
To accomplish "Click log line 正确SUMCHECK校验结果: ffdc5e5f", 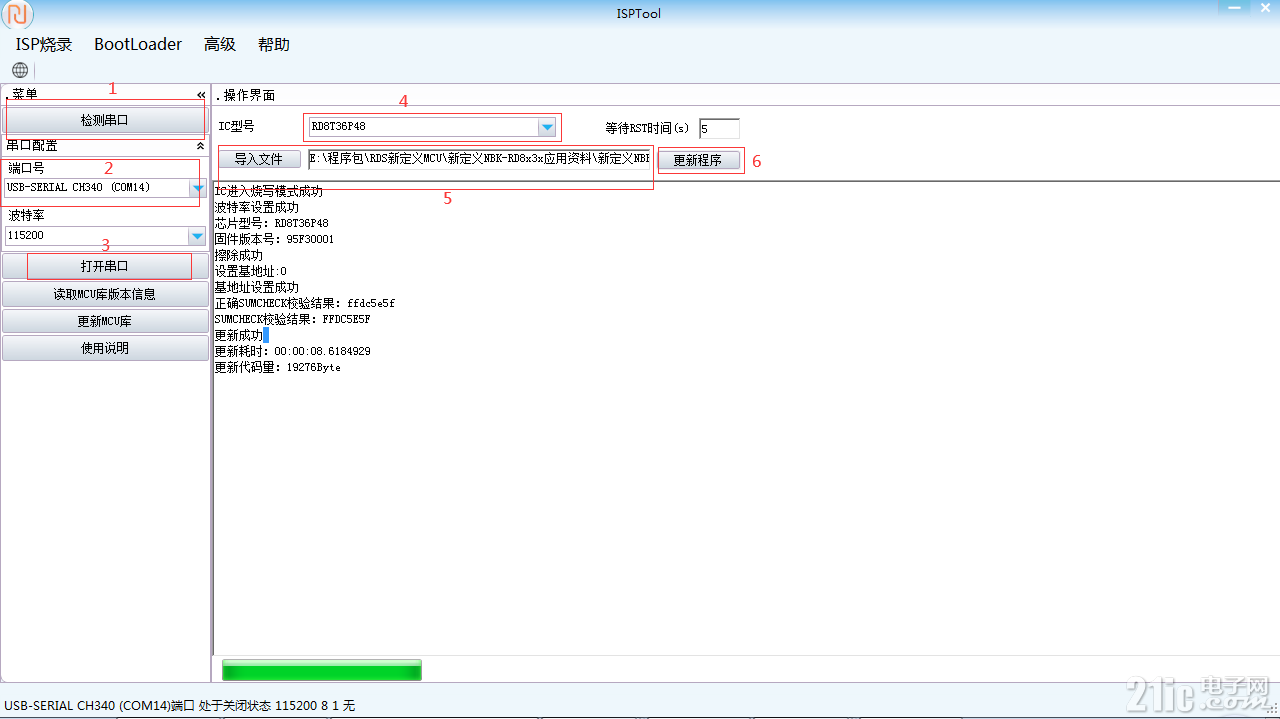I will [x=304, y=303].
